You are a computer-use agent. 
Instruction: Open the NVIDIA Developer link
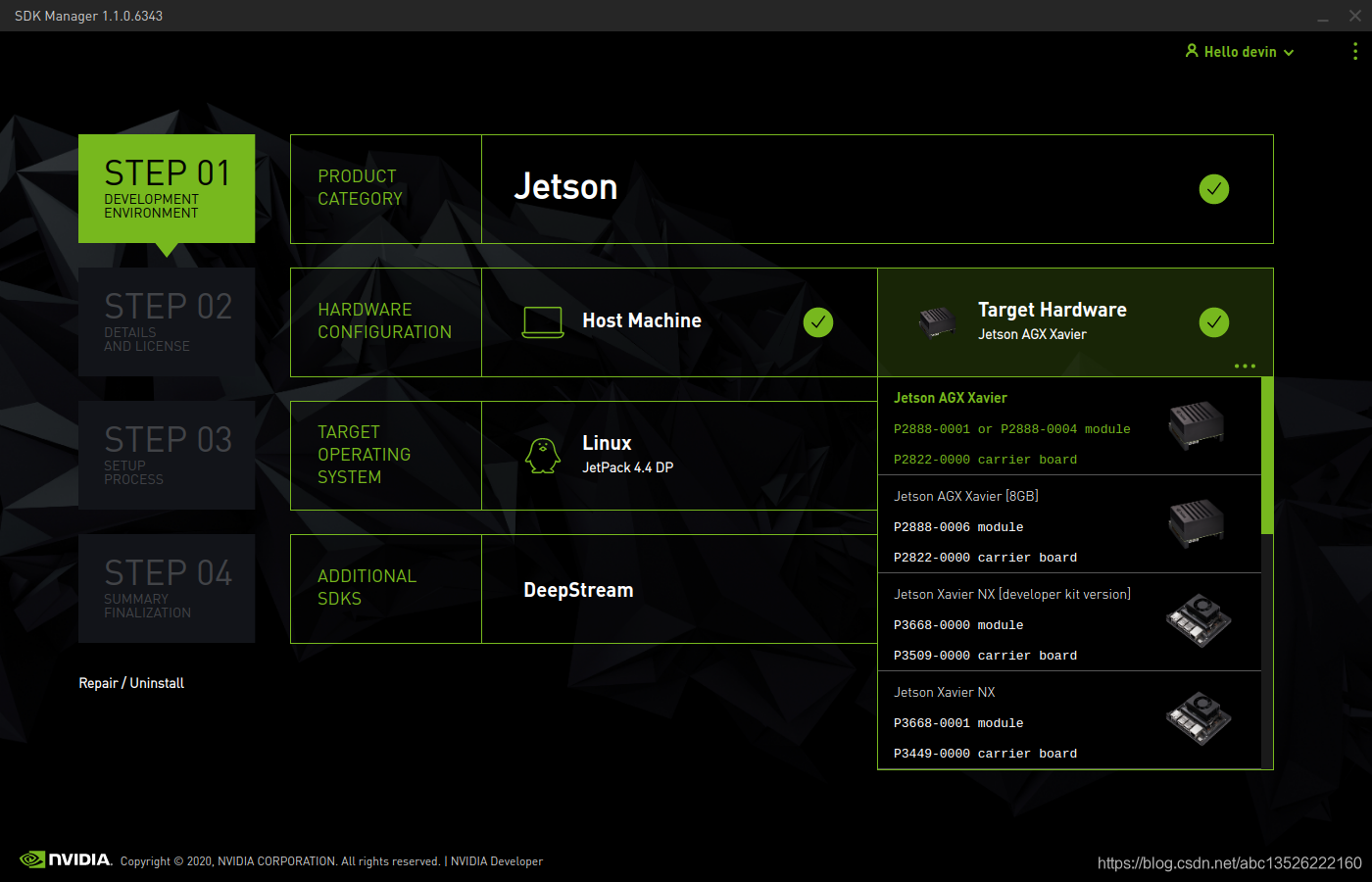(x=497, y=861)
